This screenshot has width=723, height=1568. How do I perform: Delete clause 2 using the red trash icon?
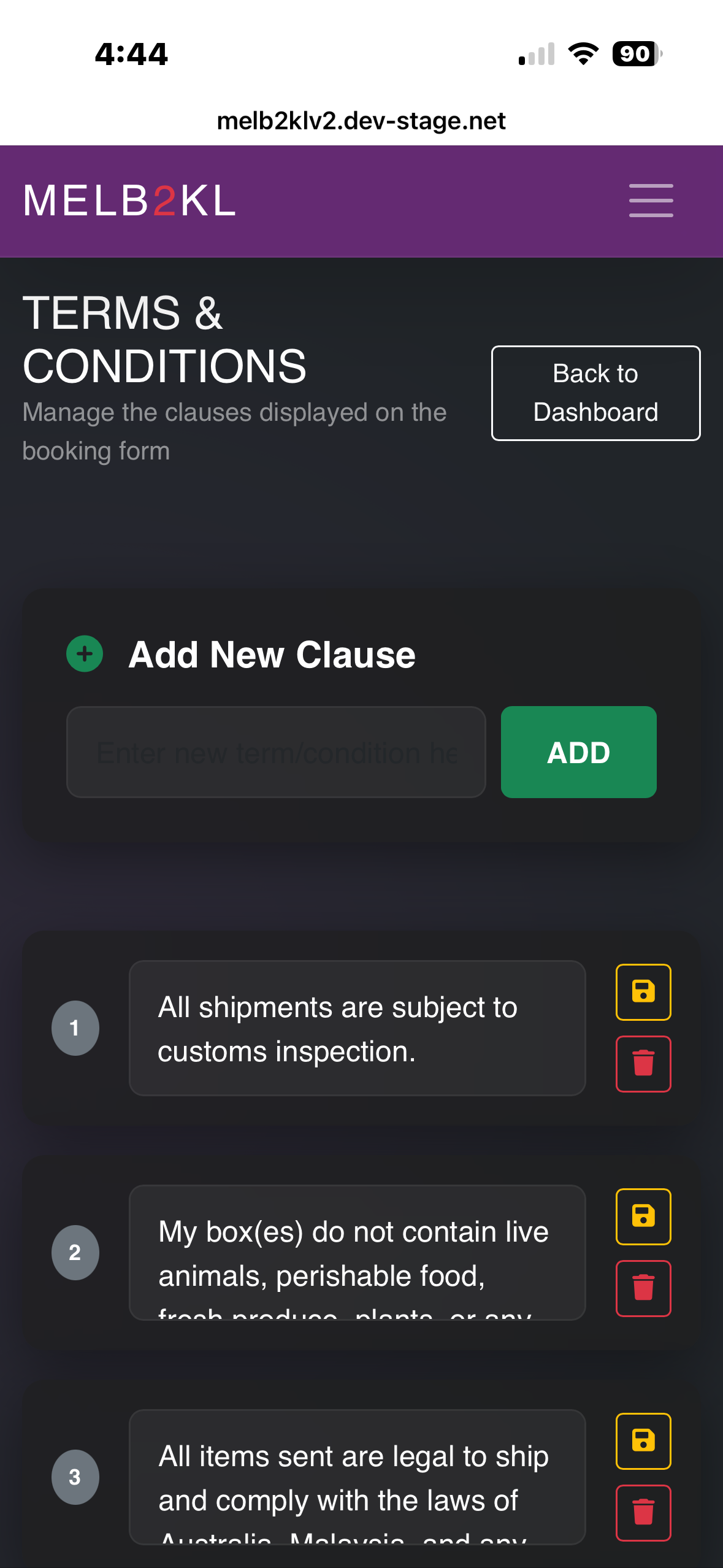pyautogui.click(x=643, y=1288)
